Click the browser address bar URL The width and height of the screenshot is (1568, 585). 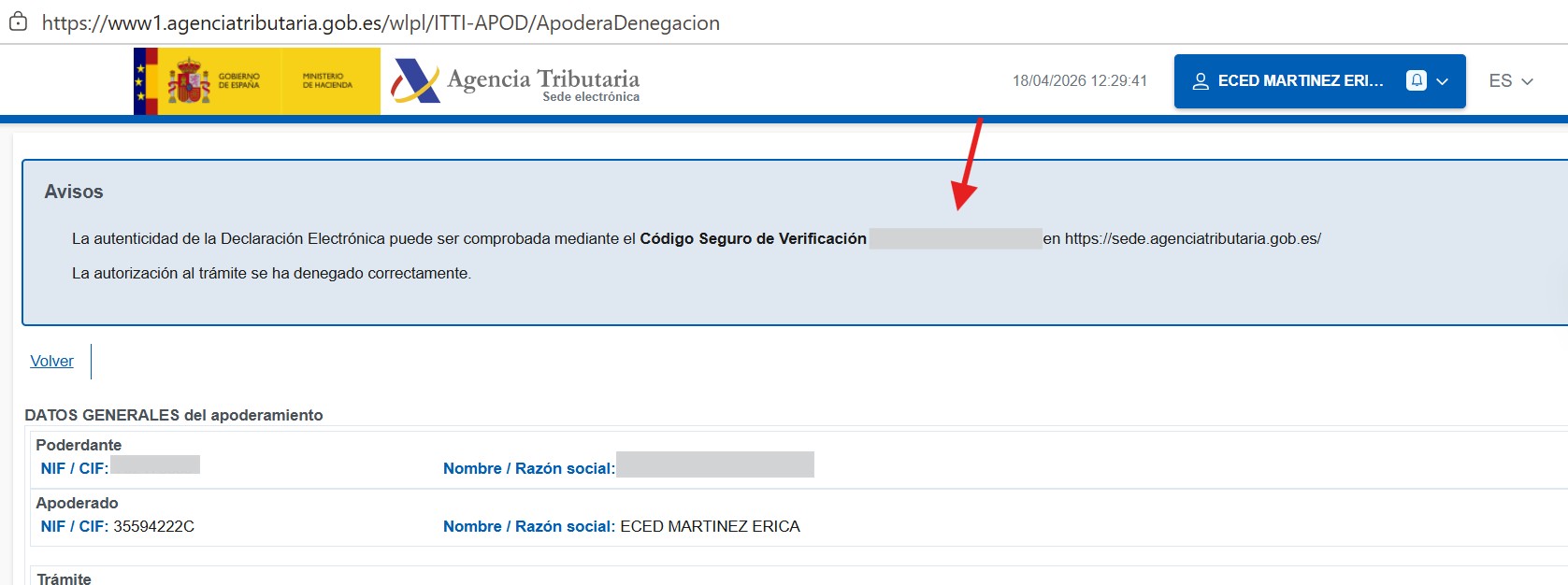(381, 22)
